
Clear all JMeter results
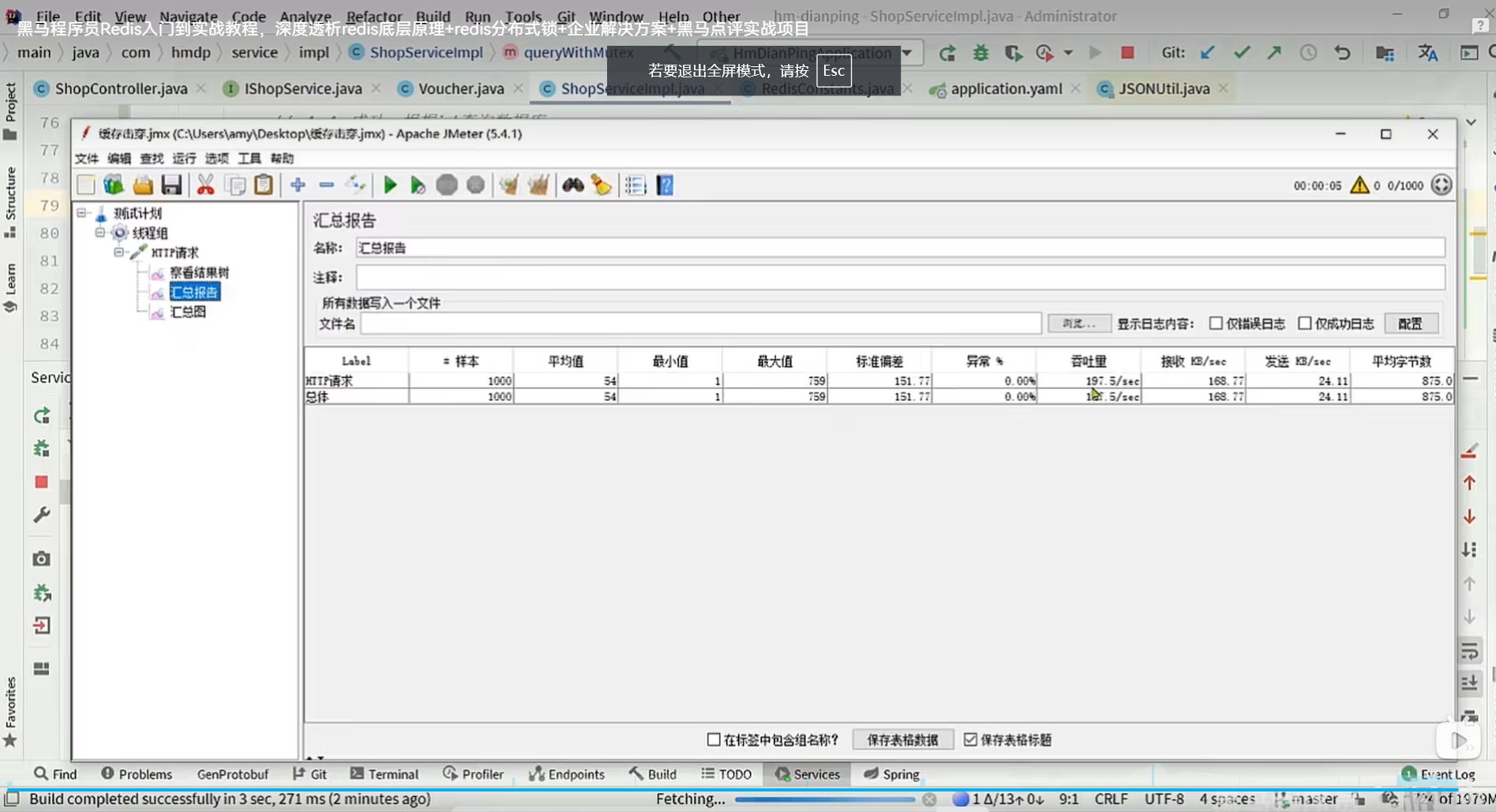tap(538, 185)
